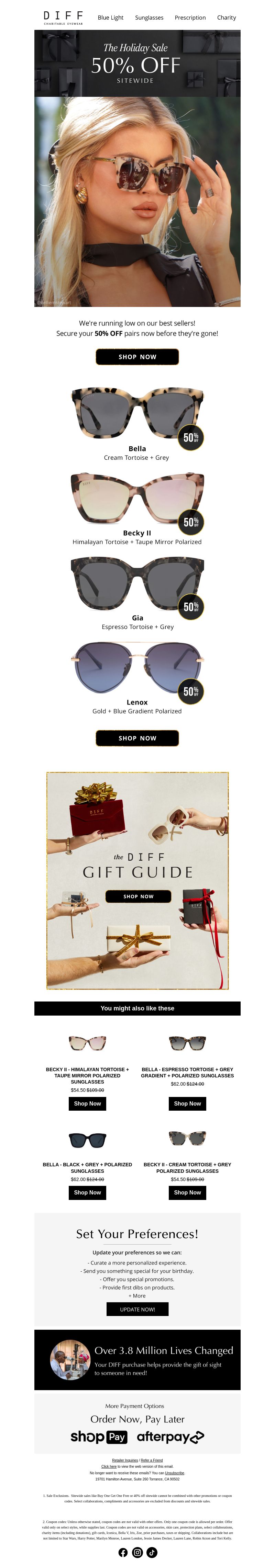Go to the Prescription menu link

(190, 18)
